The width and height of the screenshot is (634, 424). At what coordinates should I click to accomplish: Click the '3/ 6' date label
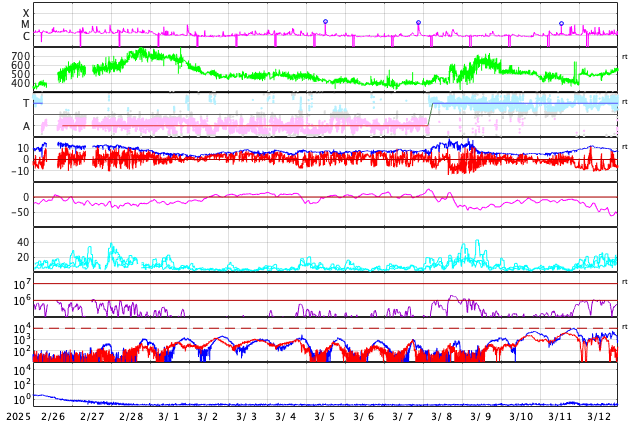364,416
